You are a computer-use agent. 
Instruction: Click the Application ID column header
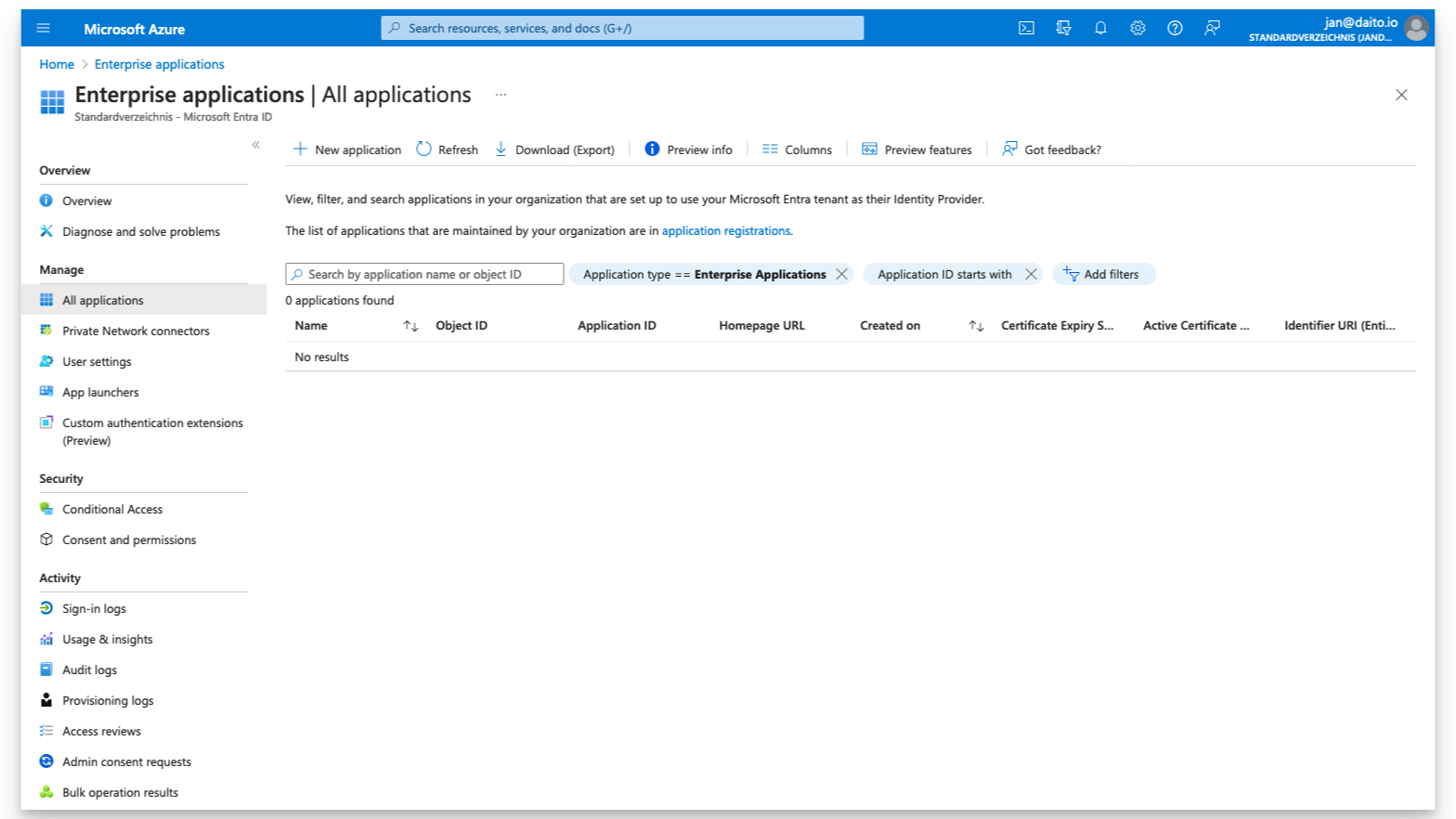[617, 326]
